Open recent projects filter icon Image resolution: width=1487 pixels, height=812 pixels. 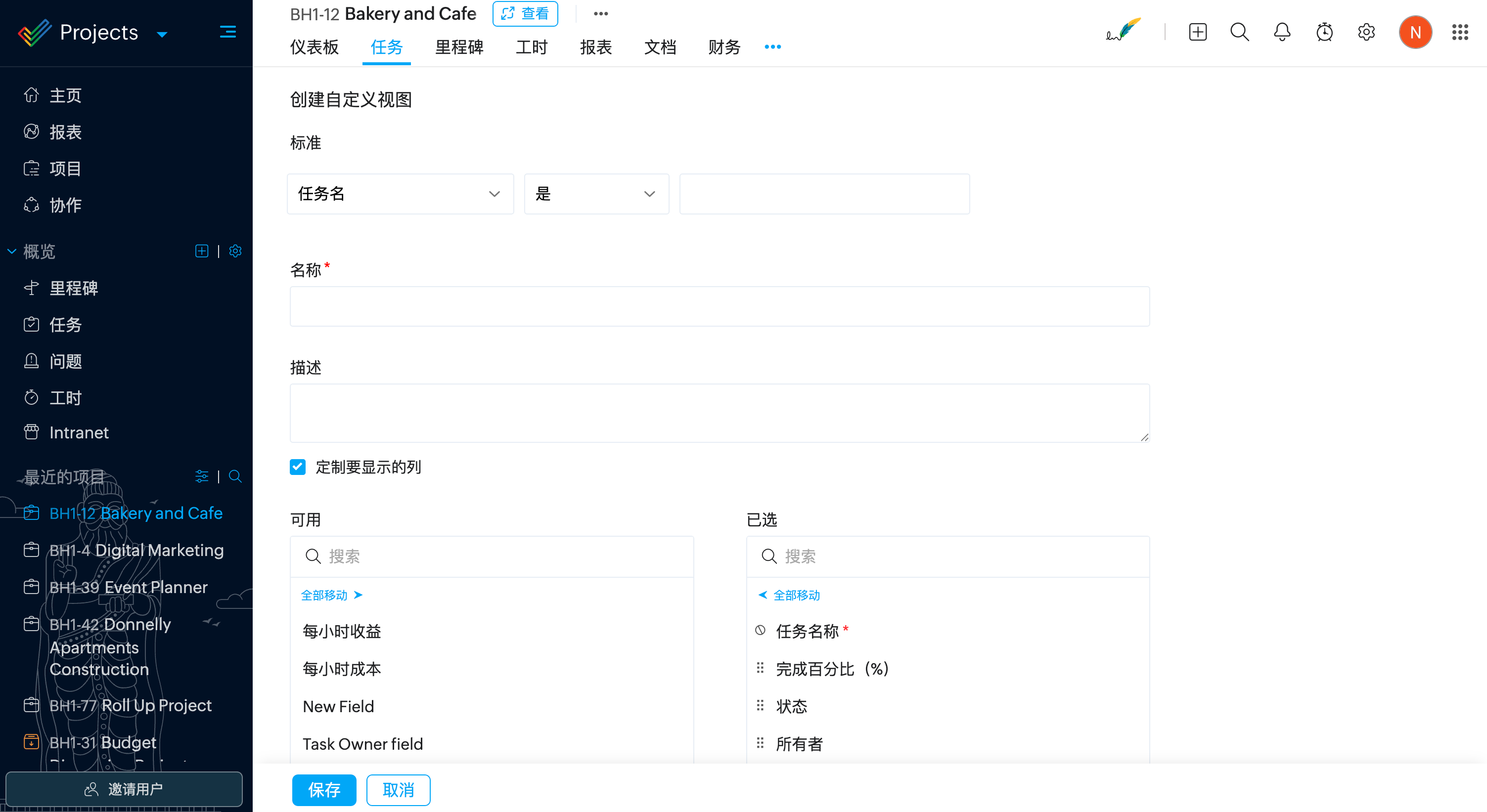pyautogui.click(x=201, y=476)
